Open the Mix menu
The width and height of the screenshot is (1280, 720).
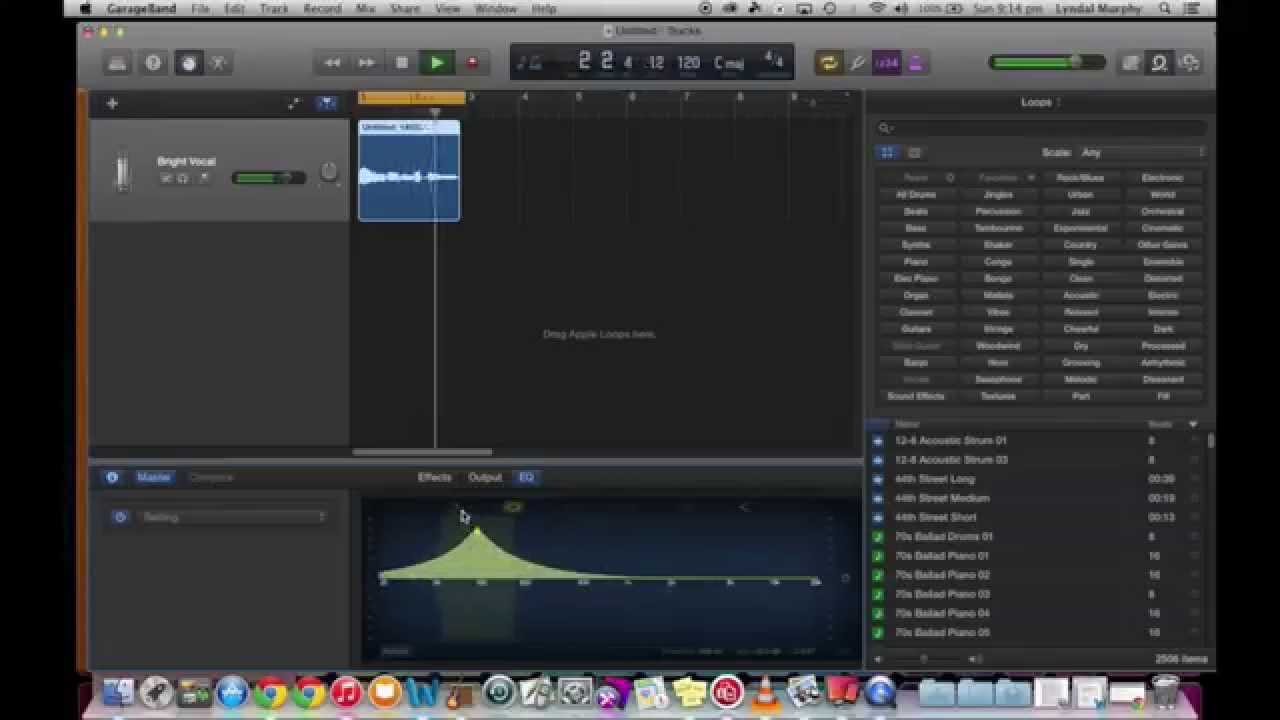(366, 8)
